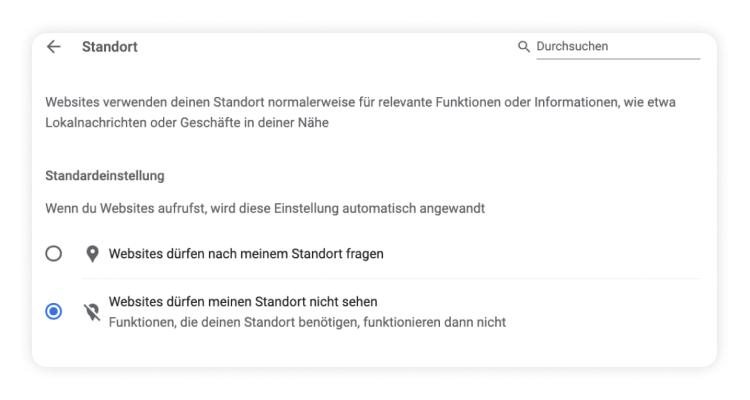Select 'Websites dürfen nach meinem Standort fragen' radio
The image size is (750, 400).
(54, 254)
